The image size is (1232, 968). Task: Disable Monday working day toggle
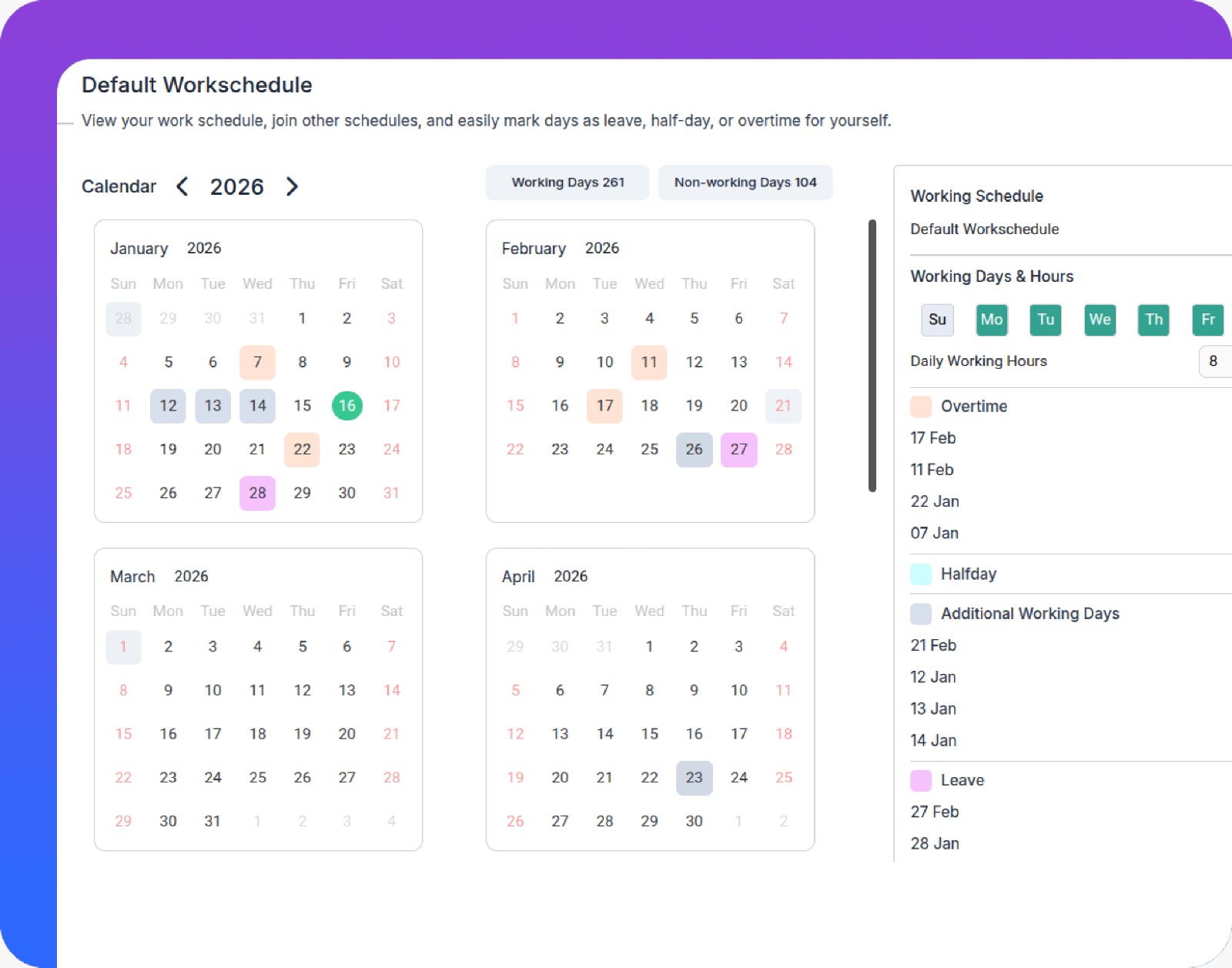point(991,320)
